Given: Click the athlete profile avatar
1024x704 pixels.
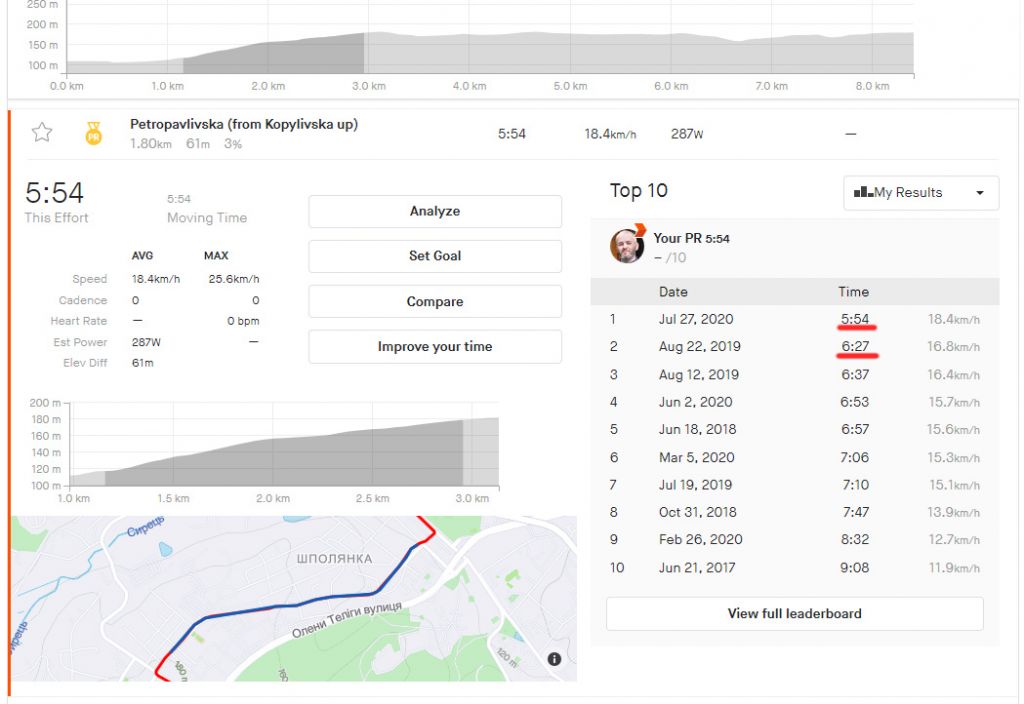Looking at the screenshot, I should coord(627,246).
